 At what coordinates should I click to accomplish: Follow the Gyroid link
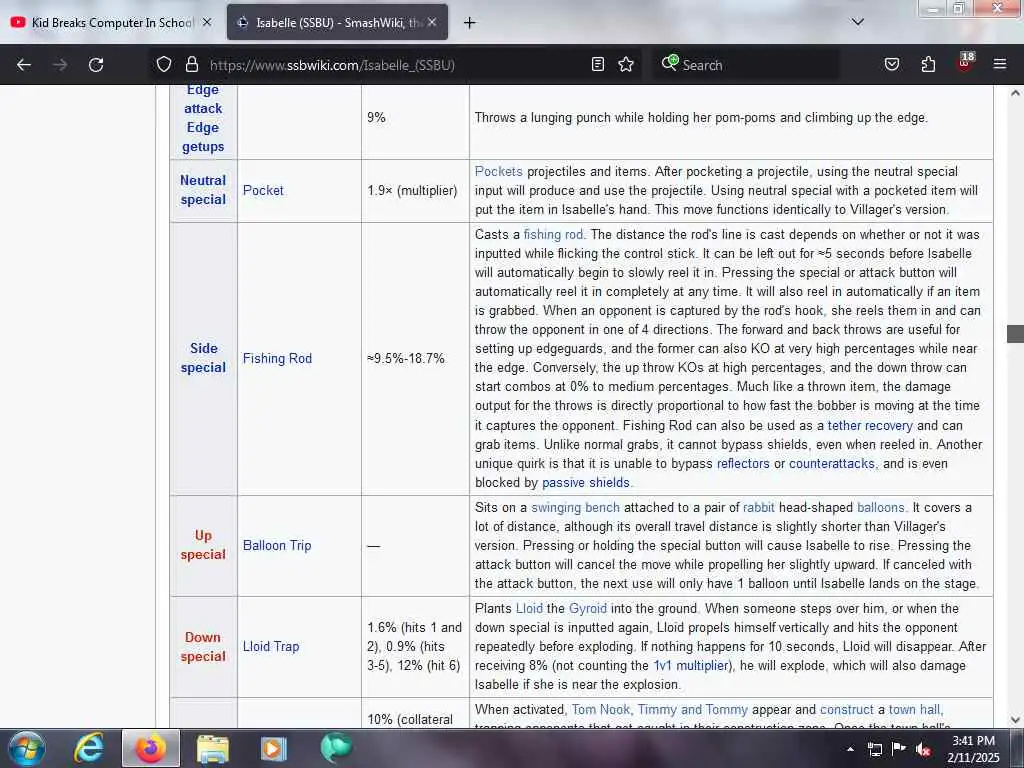pos(588,608)
